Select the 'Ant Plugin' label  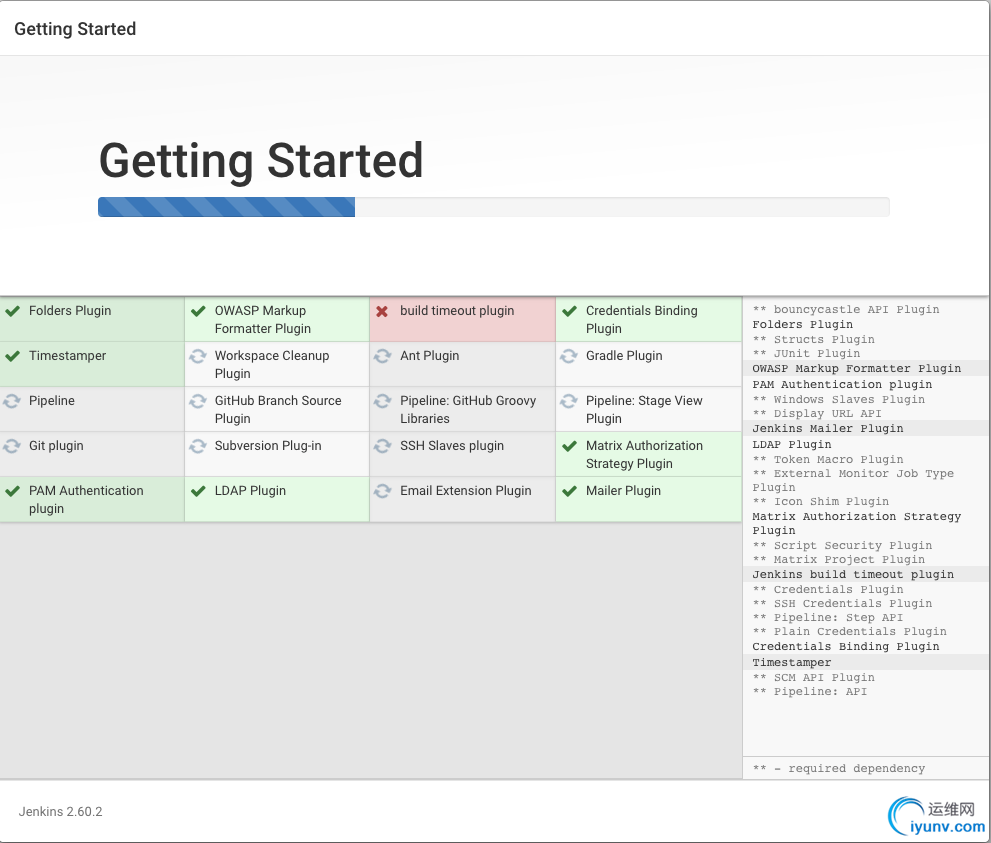pyautogui.click(x=430, y=356)
